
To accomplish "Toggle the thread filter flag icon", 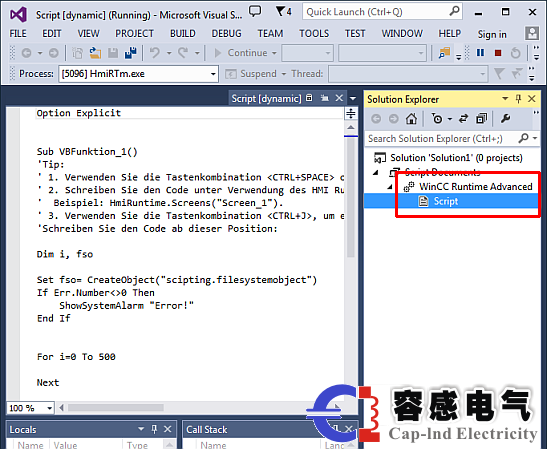I will coord(499,74).
